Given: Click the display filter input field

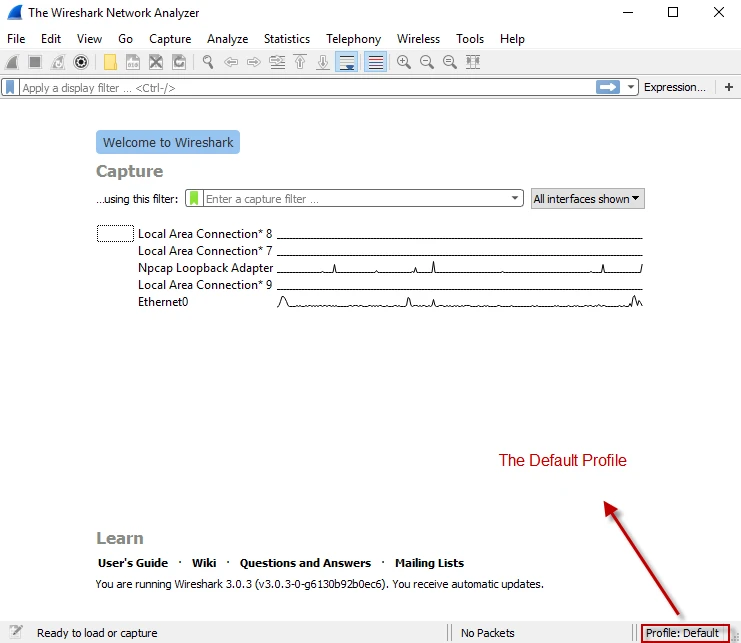Looking at the screenshot, I should click(307, 88).
